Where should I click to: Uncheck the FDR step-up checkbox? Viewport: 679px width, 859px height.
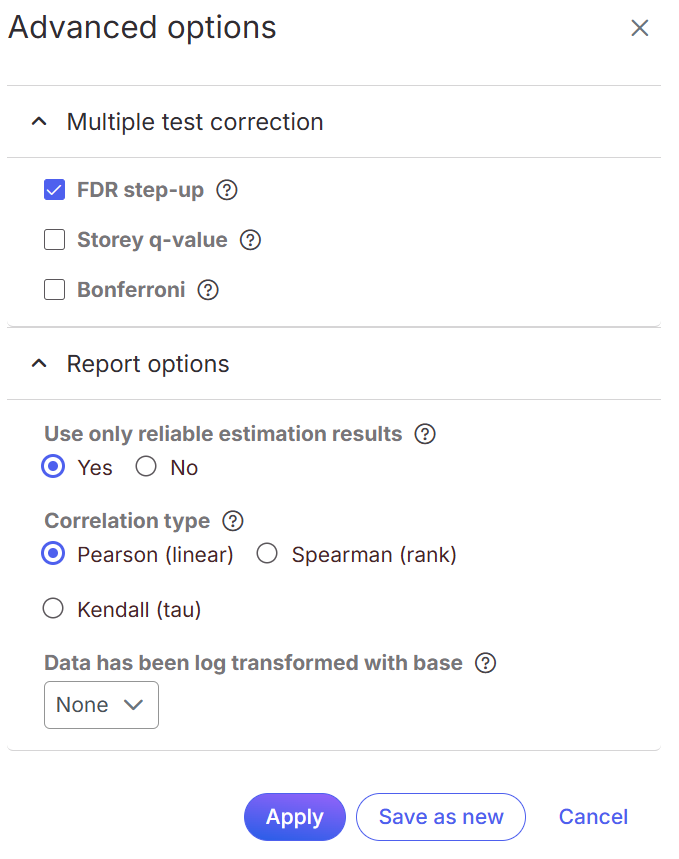pyautogui.click(x=54, y=190)
